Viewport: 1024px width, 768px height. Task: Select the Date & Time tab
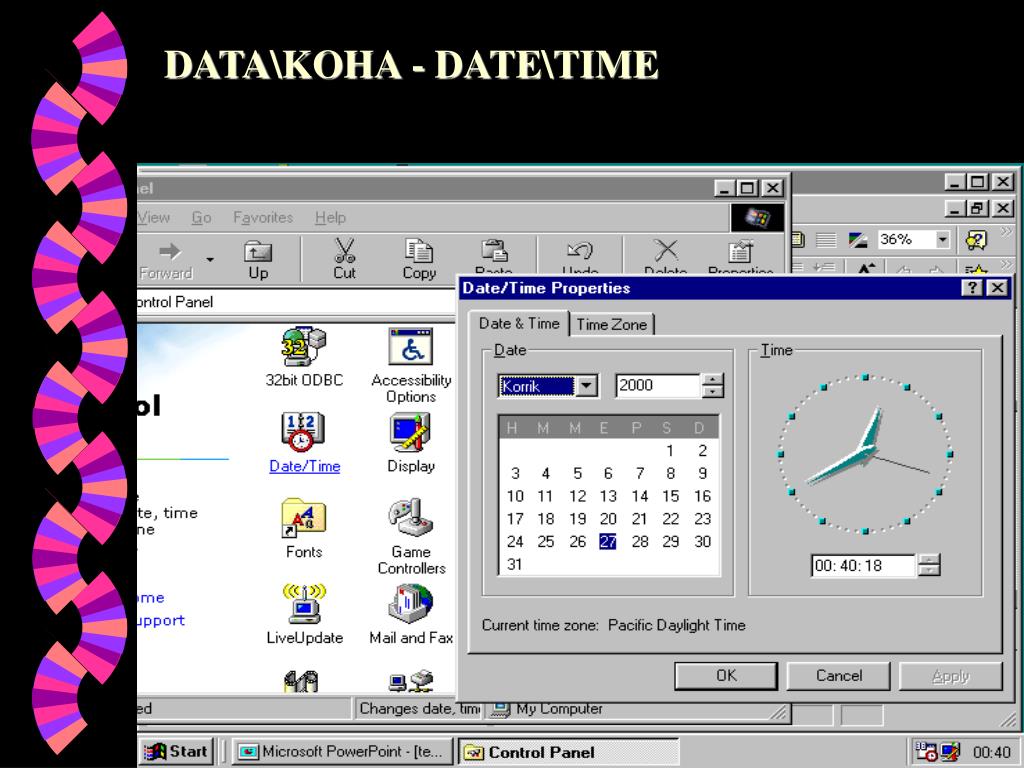[519, 323]
